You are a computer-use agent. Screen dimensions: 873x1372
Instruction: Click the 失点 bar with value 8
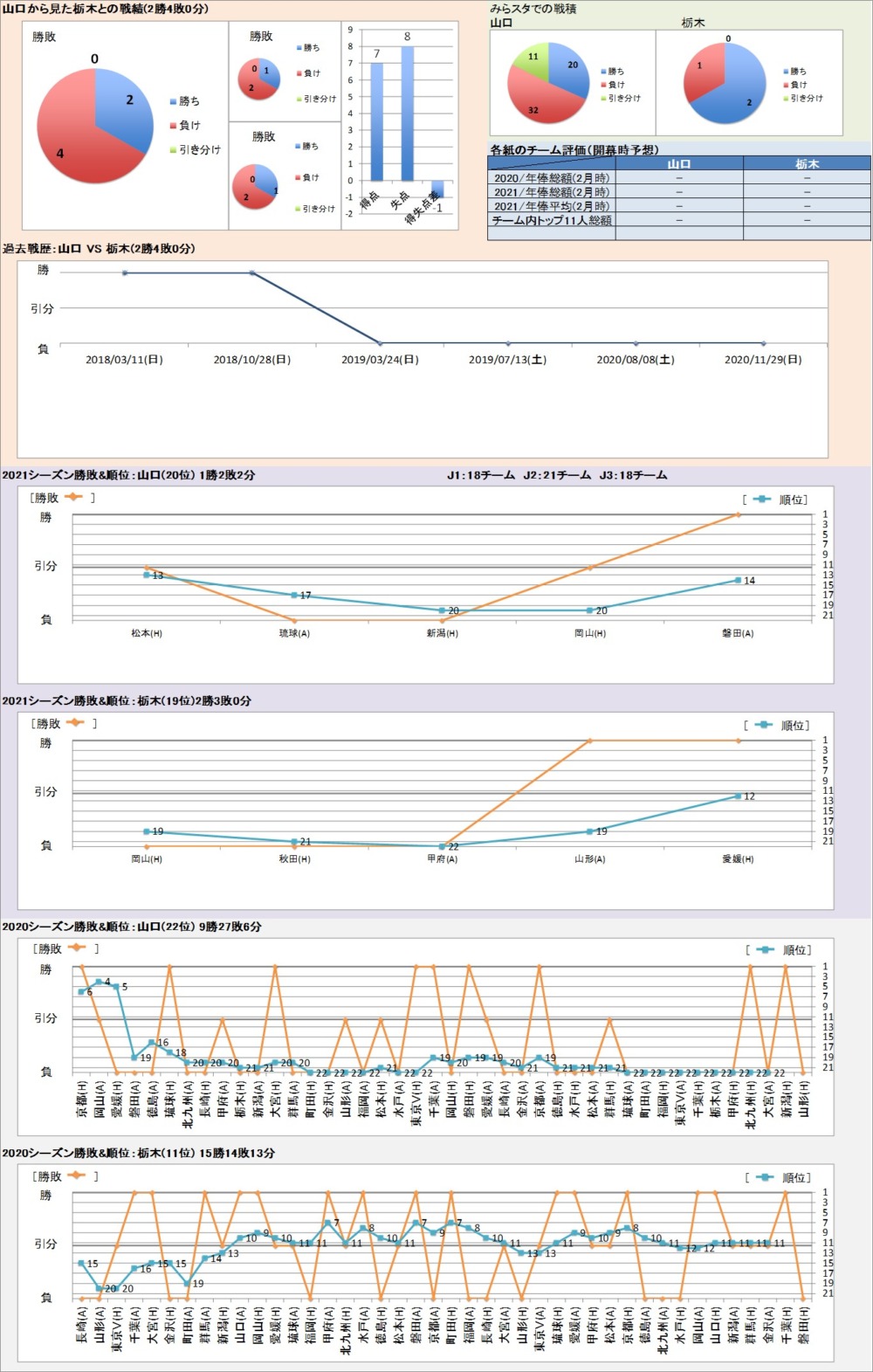coord(407,114)
